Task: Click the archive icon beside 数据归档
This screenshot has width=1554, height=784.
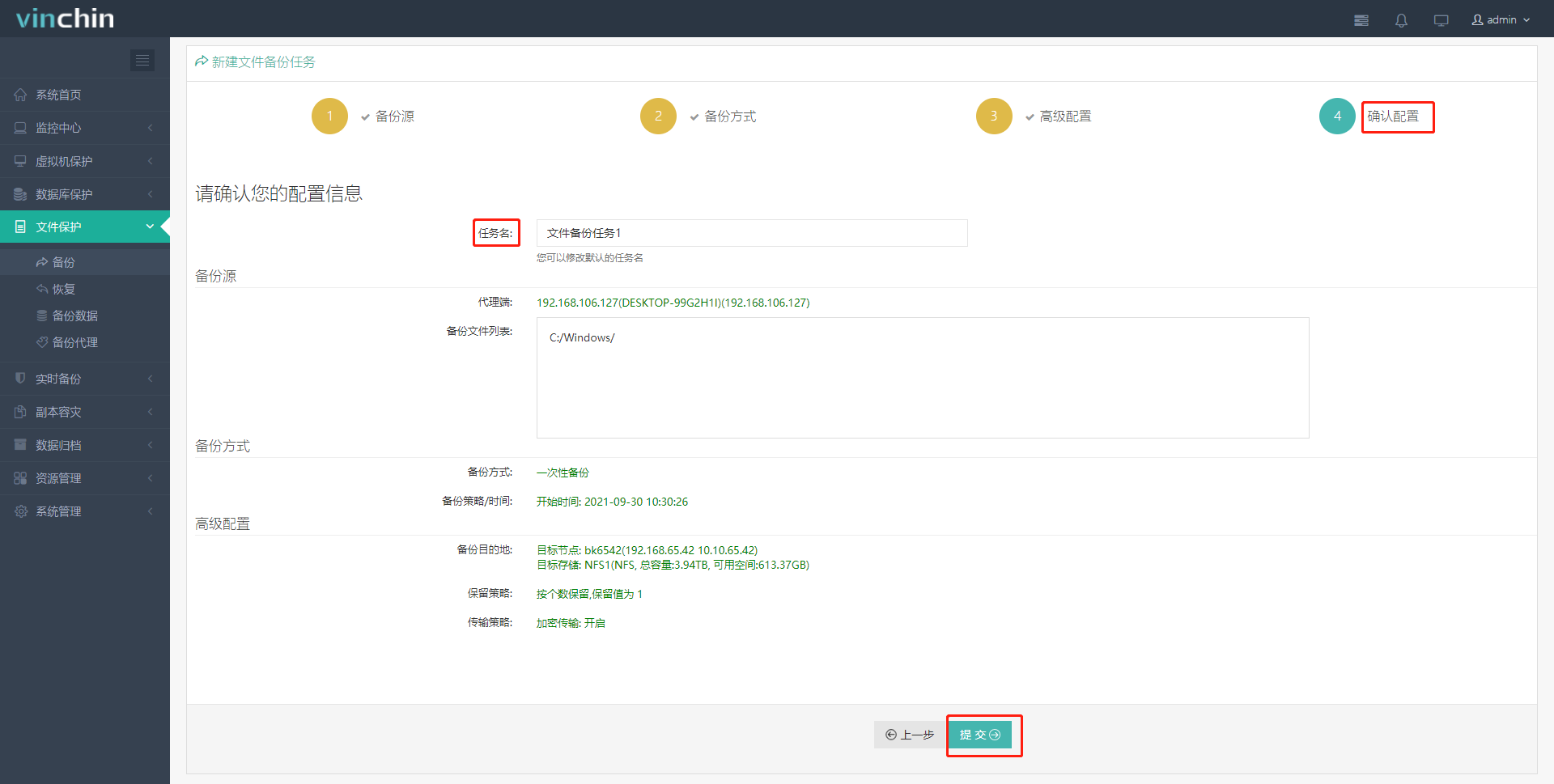Action: [20, 445]
